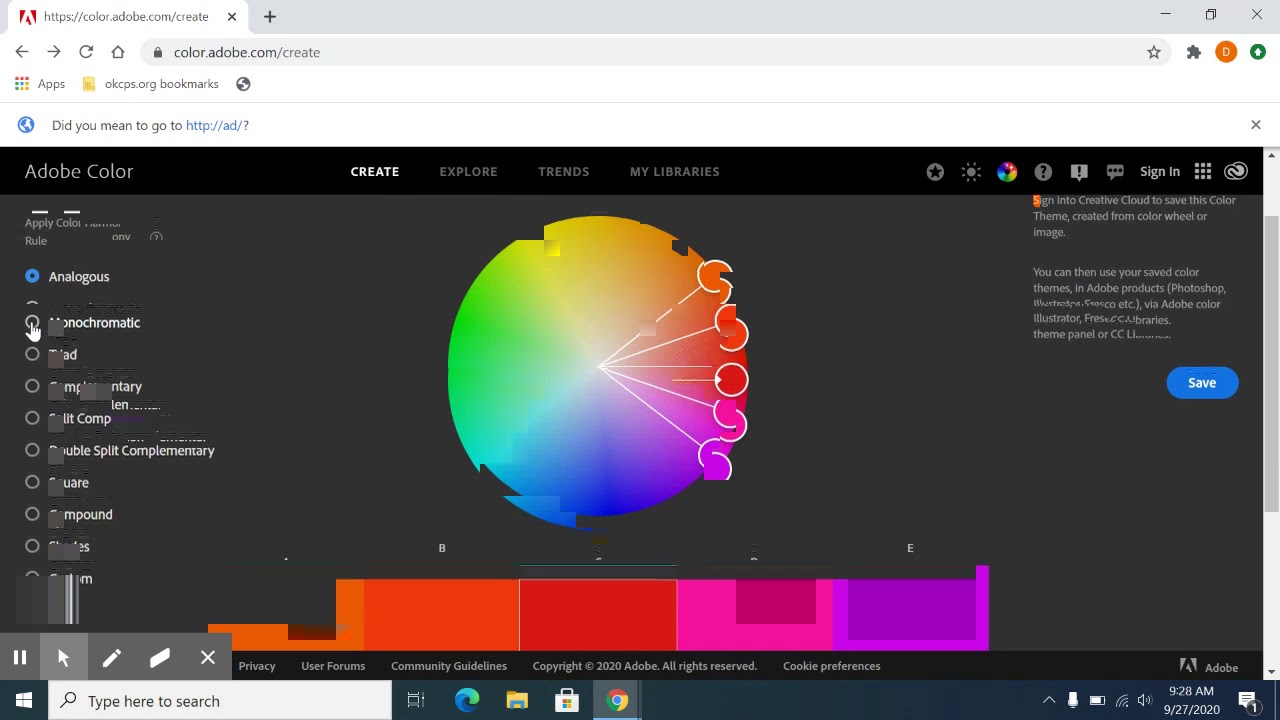Click the pause button in recording toolbar
Screen dimensions: 1280x720
pyautogui.click(x=19, y=658)
